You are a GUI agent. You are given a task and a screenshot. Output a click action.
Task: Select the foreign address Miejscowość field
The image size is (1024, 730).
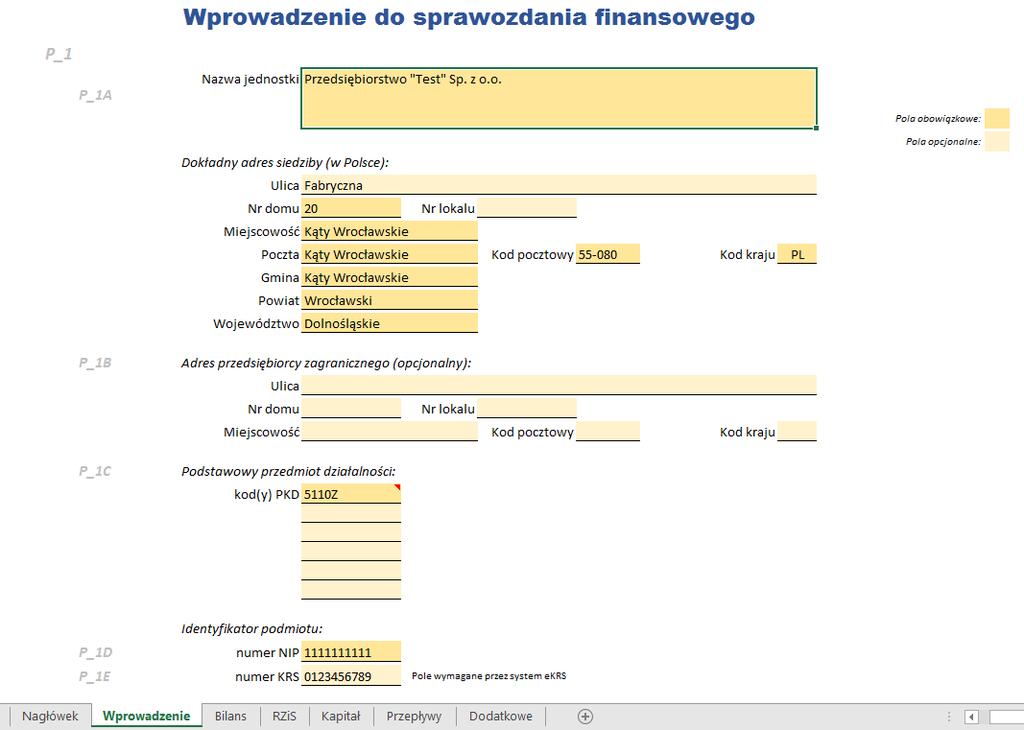[x=389, y=432]
